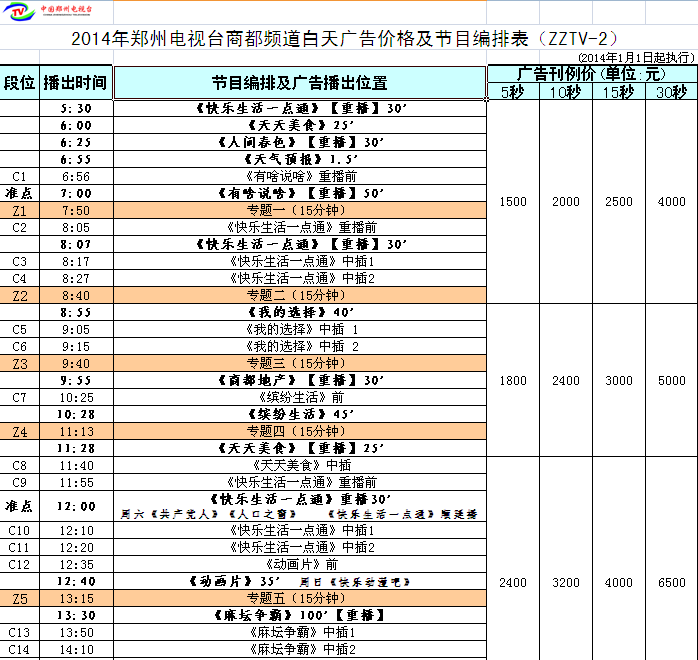Select cell with time 8:07
Viewport: 698px width, 660px height.
coord(76,244)
